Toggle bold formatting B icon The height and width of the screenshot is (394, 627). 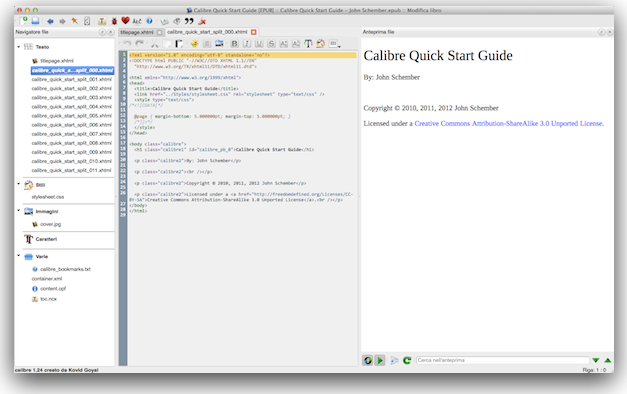[234, 44]
